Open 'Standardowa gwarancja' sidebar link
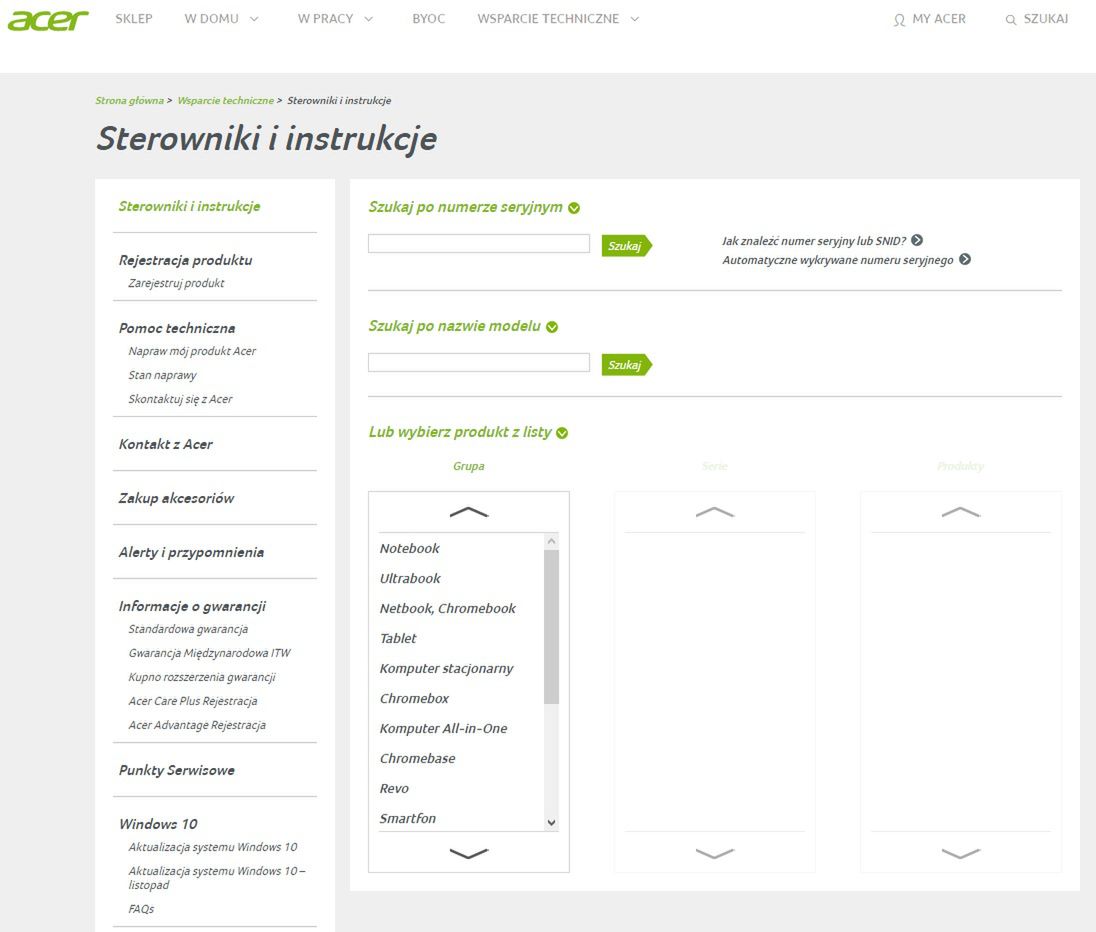Screen dimensions: 1096x932 pyautogui.click(x=188, y=629)
